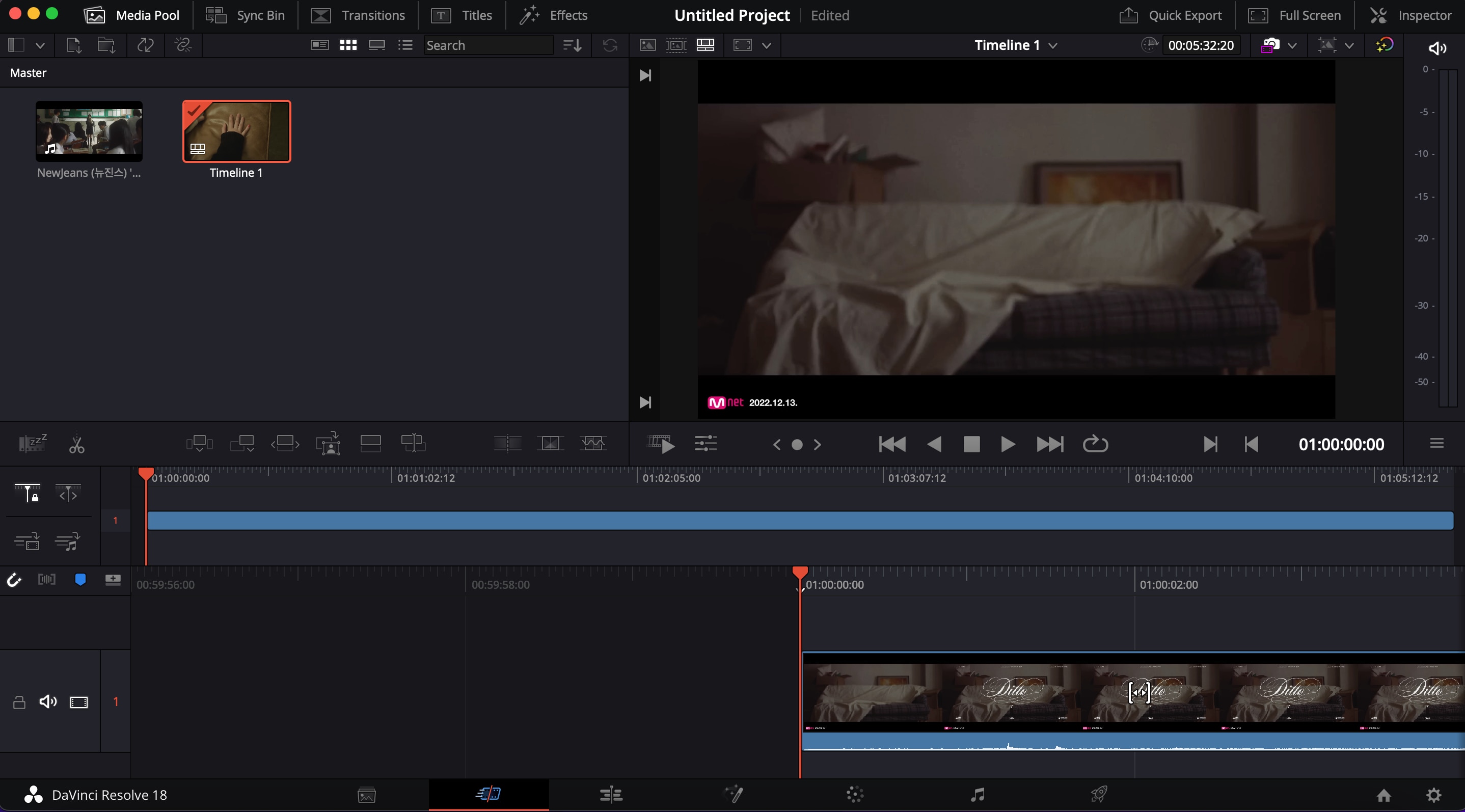The image size is (1465, 812).
Task: Click the Place on Top icon
Action: coord(371,443)
